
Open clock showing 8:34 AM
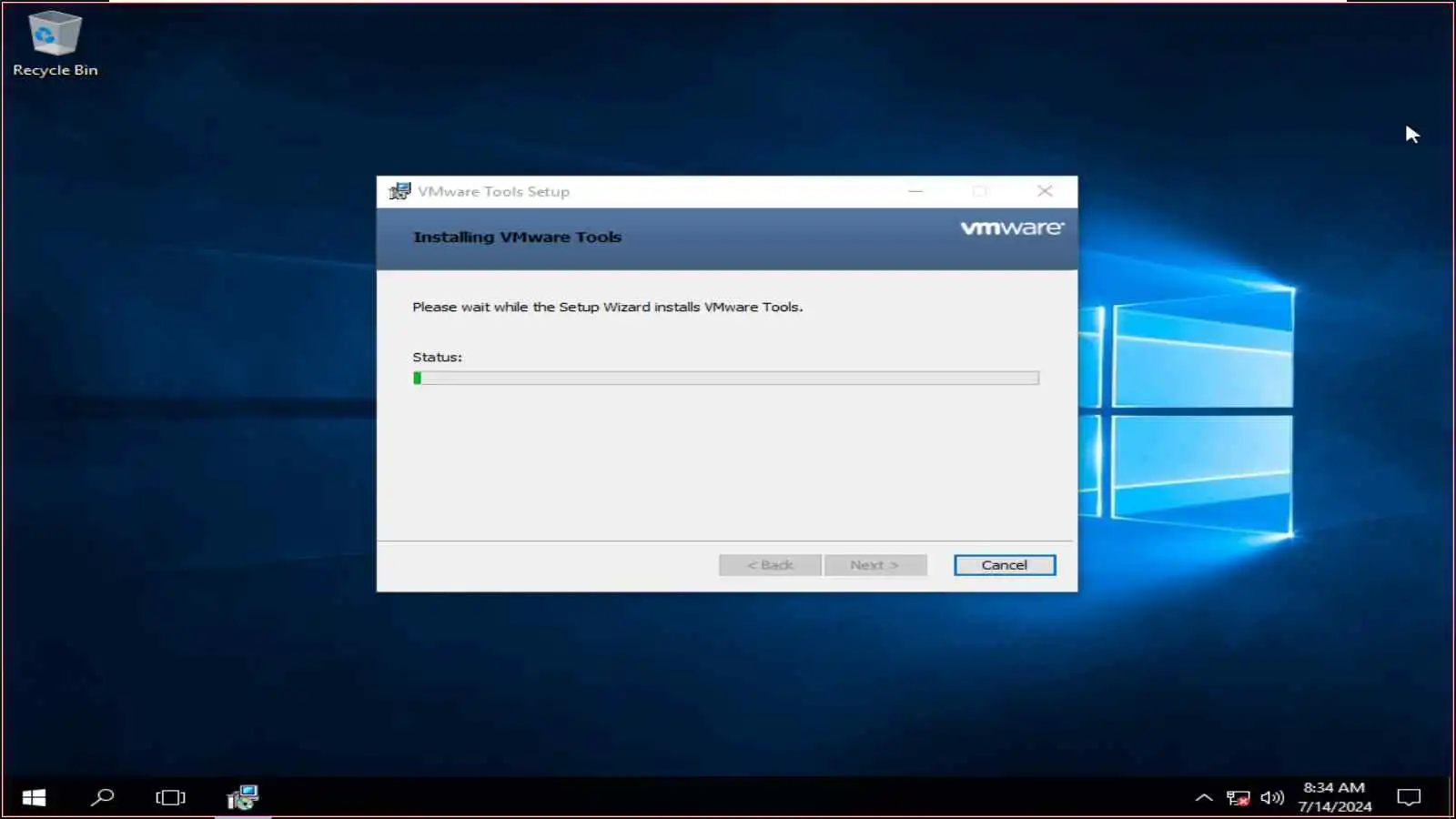1334,797
